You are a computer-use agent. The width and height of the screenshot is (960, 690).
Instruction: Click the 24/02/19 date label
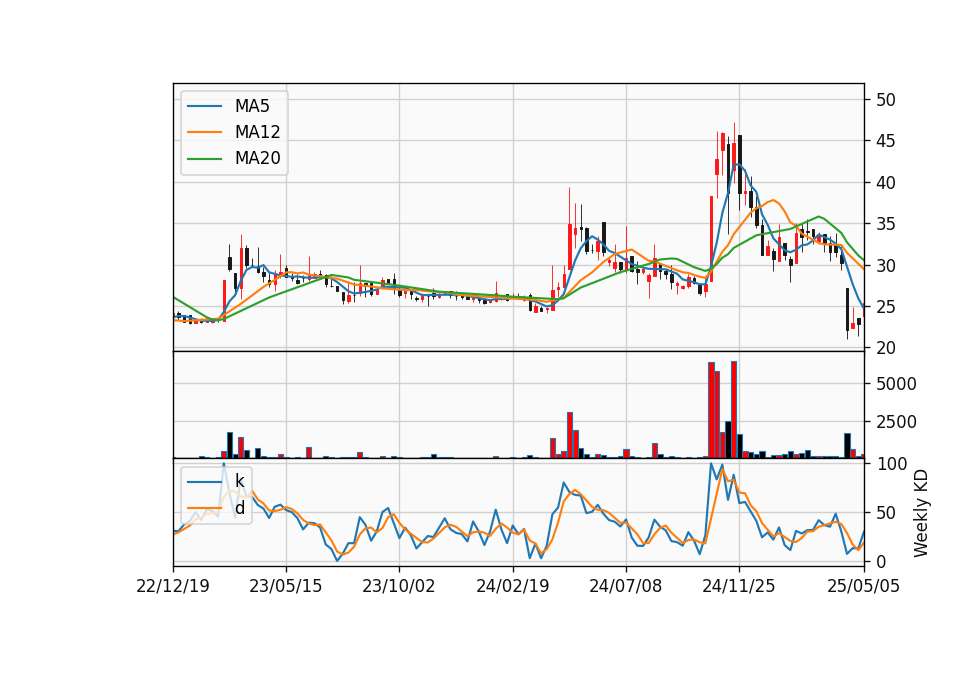512,586
